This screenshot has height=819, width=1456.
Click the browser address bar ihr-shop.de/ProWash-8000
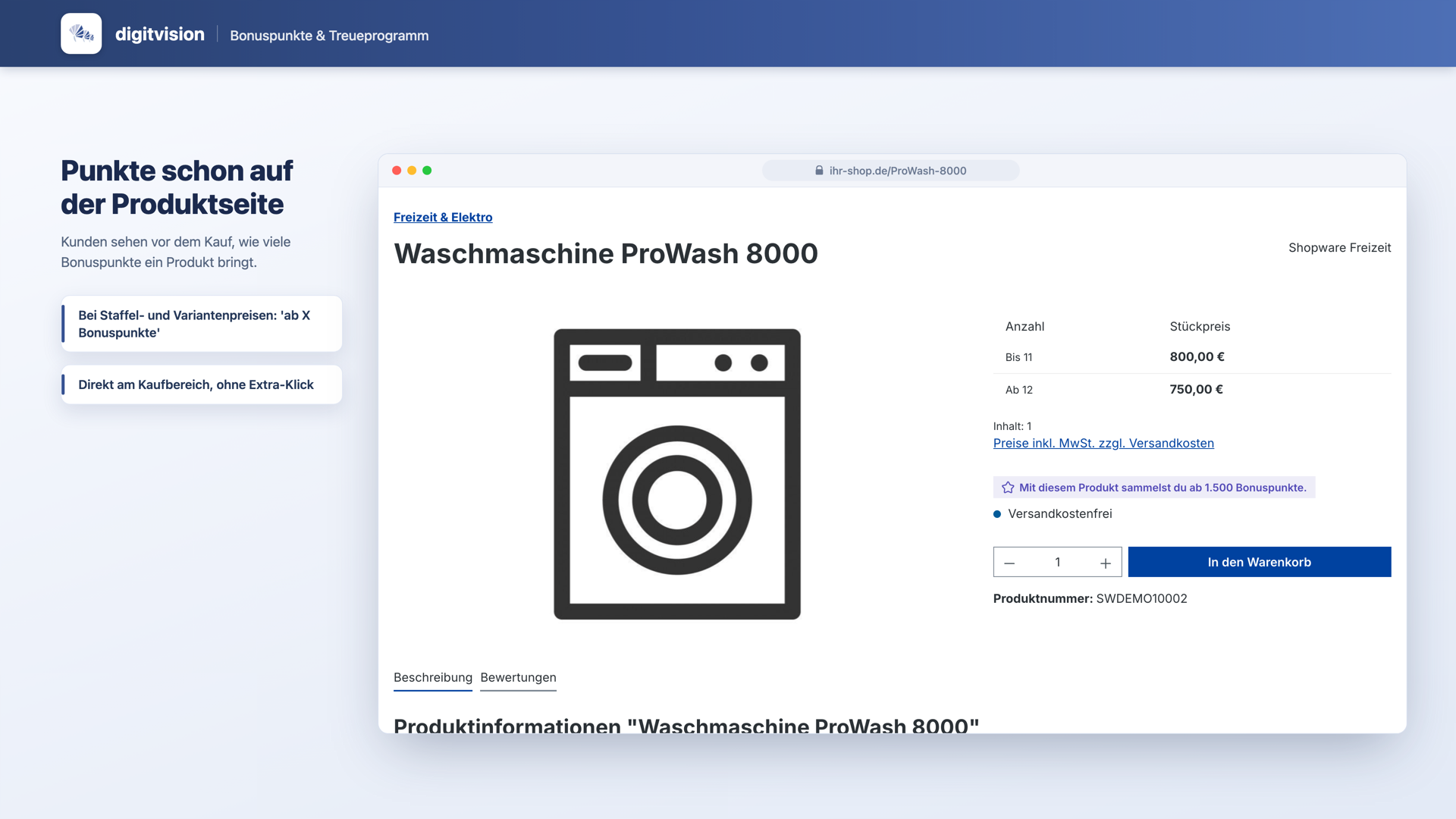(891, 171)
